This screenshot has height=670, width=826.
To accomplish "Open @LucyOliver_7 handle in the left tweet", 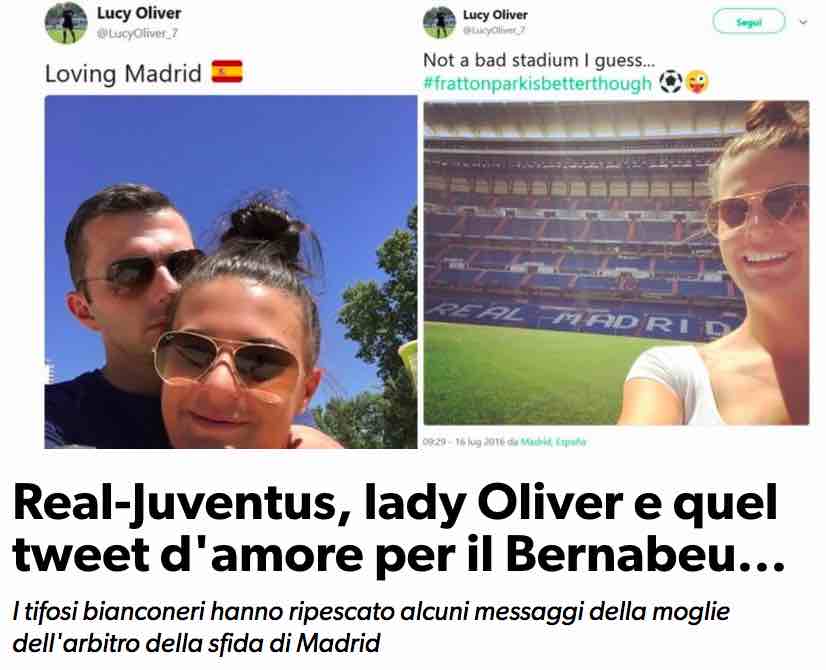I will coord(137,33).
